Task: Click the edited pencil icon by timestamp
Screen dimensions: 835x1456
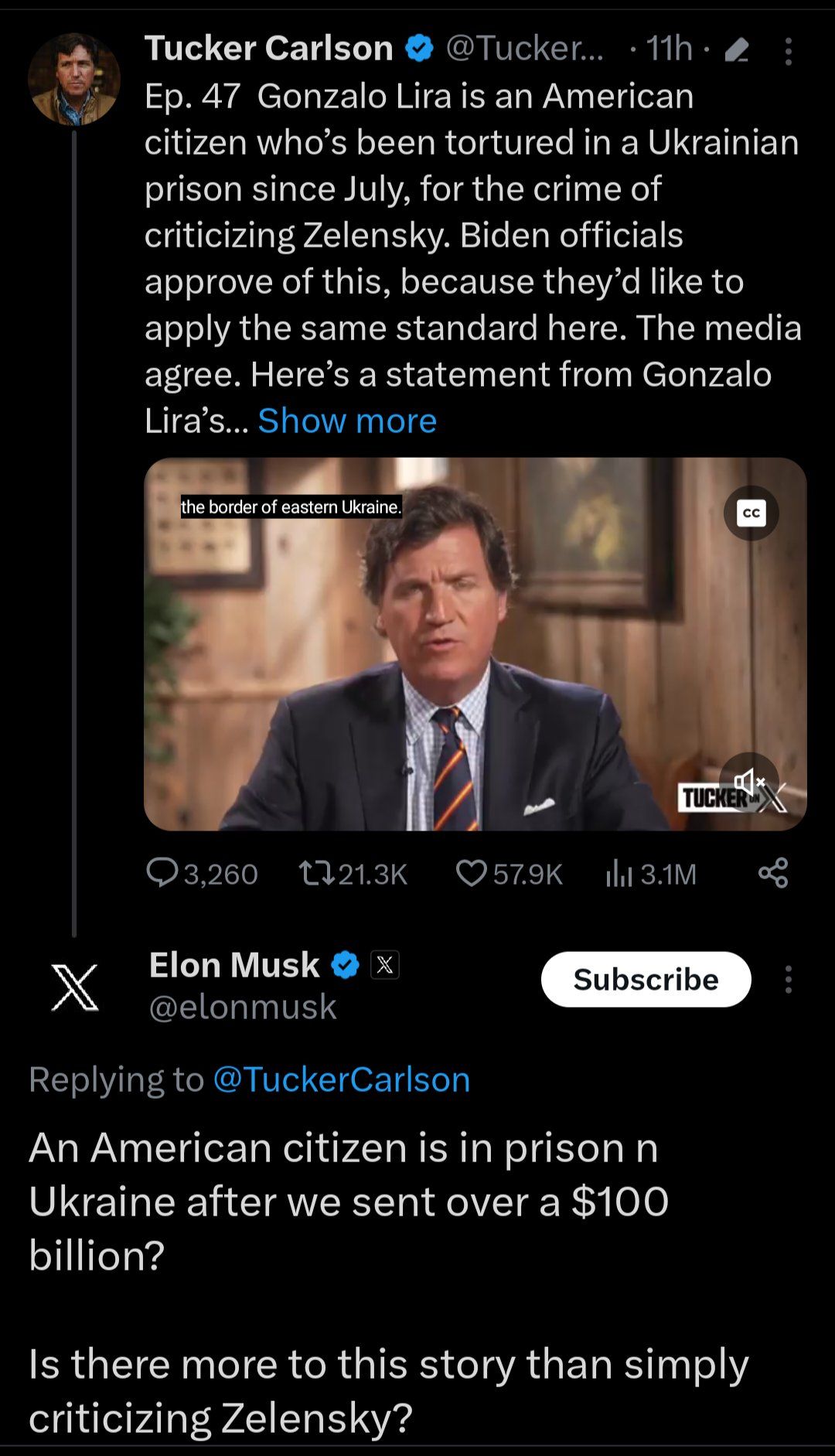Action: [737, 51]
